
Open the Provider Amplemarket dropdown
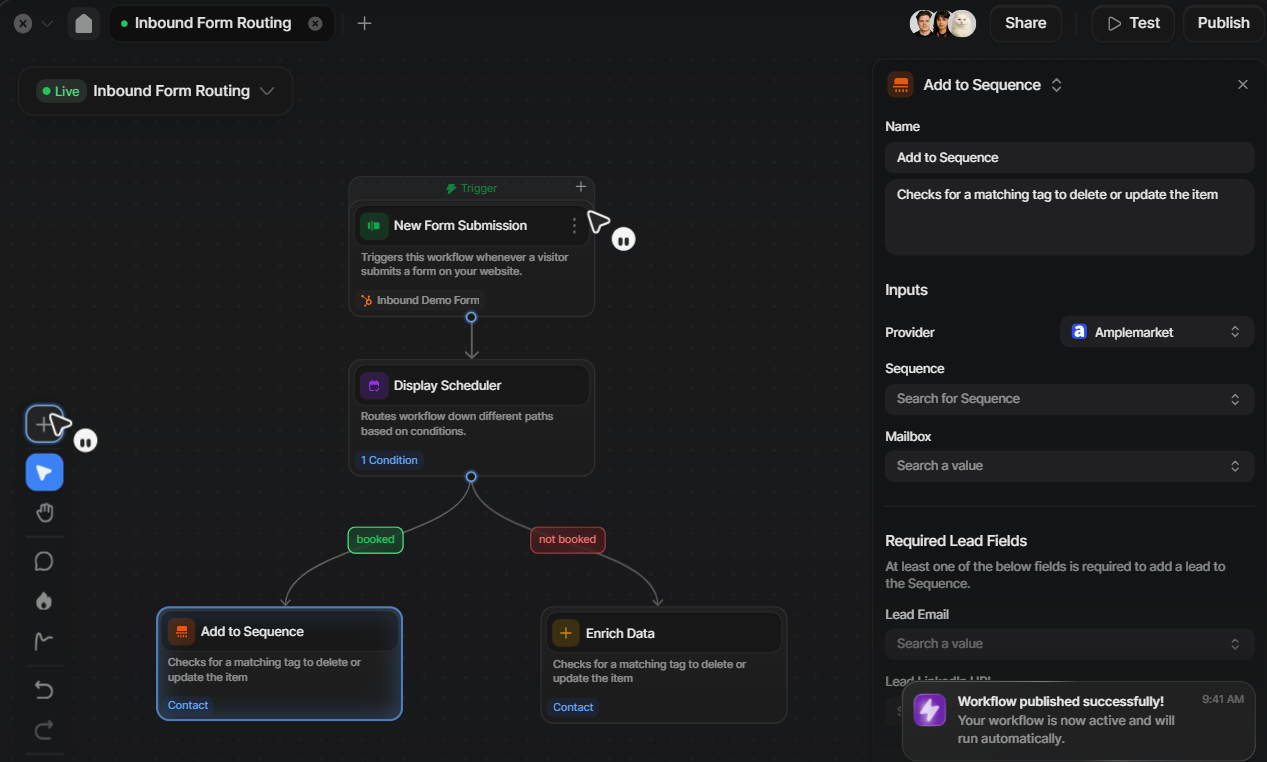click(1157, 332)
